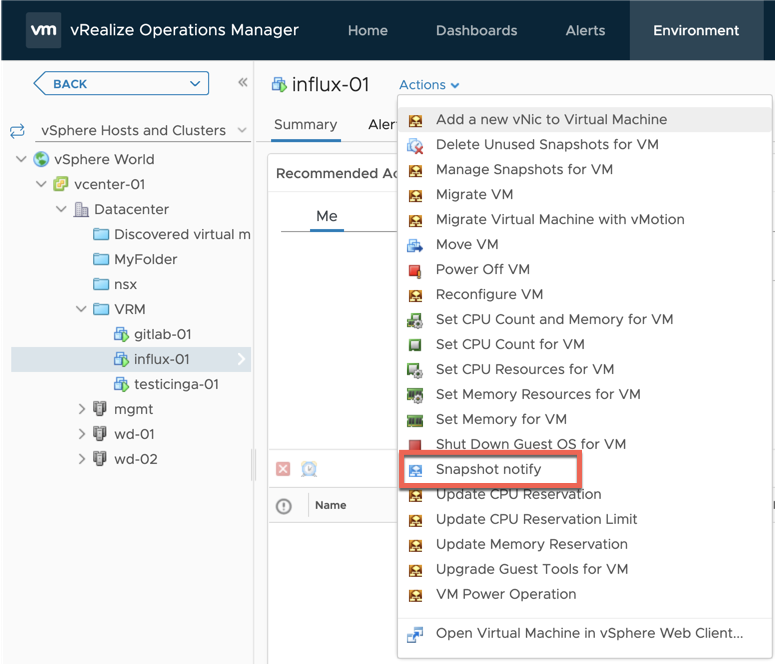Click the criticality circle icon in table header

[284, 506]
